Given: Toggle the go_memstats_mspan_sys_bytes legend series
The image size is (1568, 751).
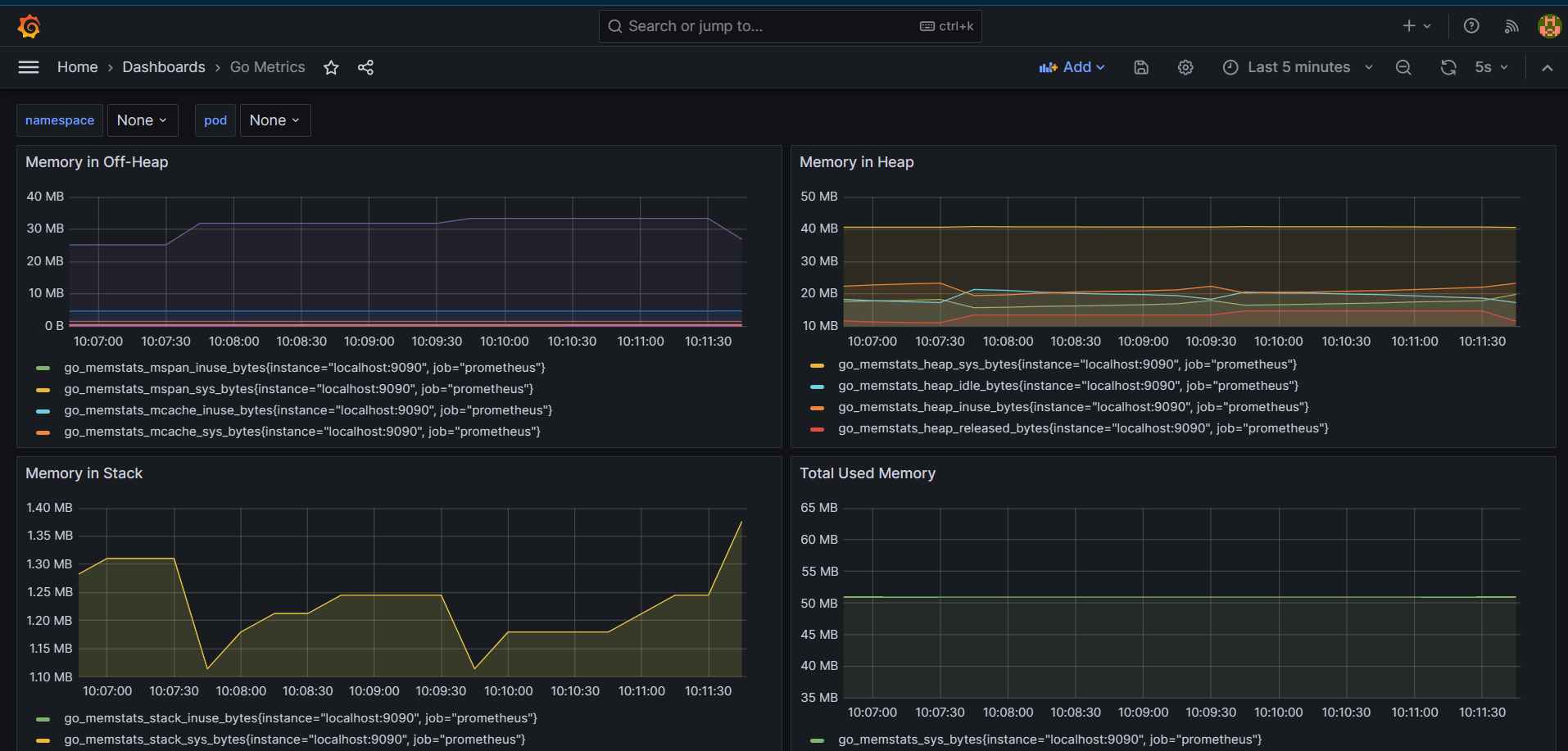Looking at the screenshot, I should point(299,389).
